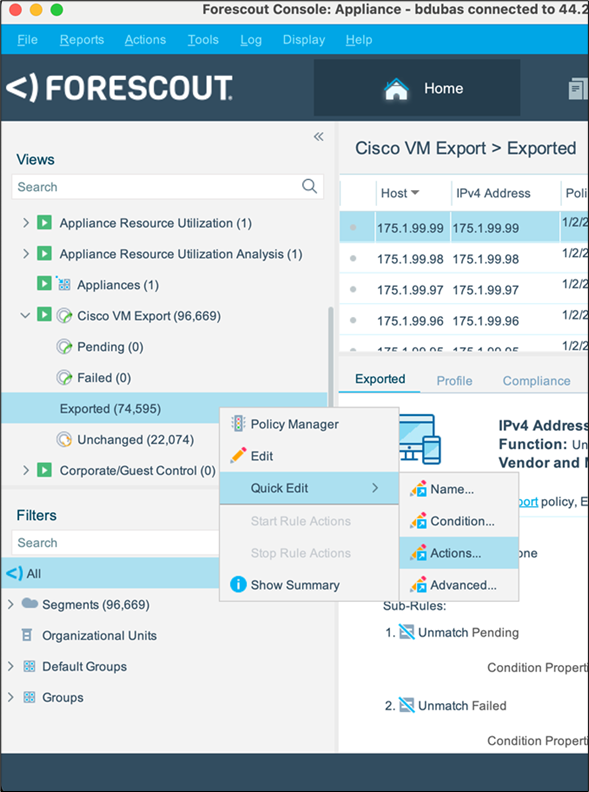The height and width of the screenshot is (792, 589).
Task: Click the green play icon for Appliance Resource Utilization Analysis
Action: click(44, 254)
